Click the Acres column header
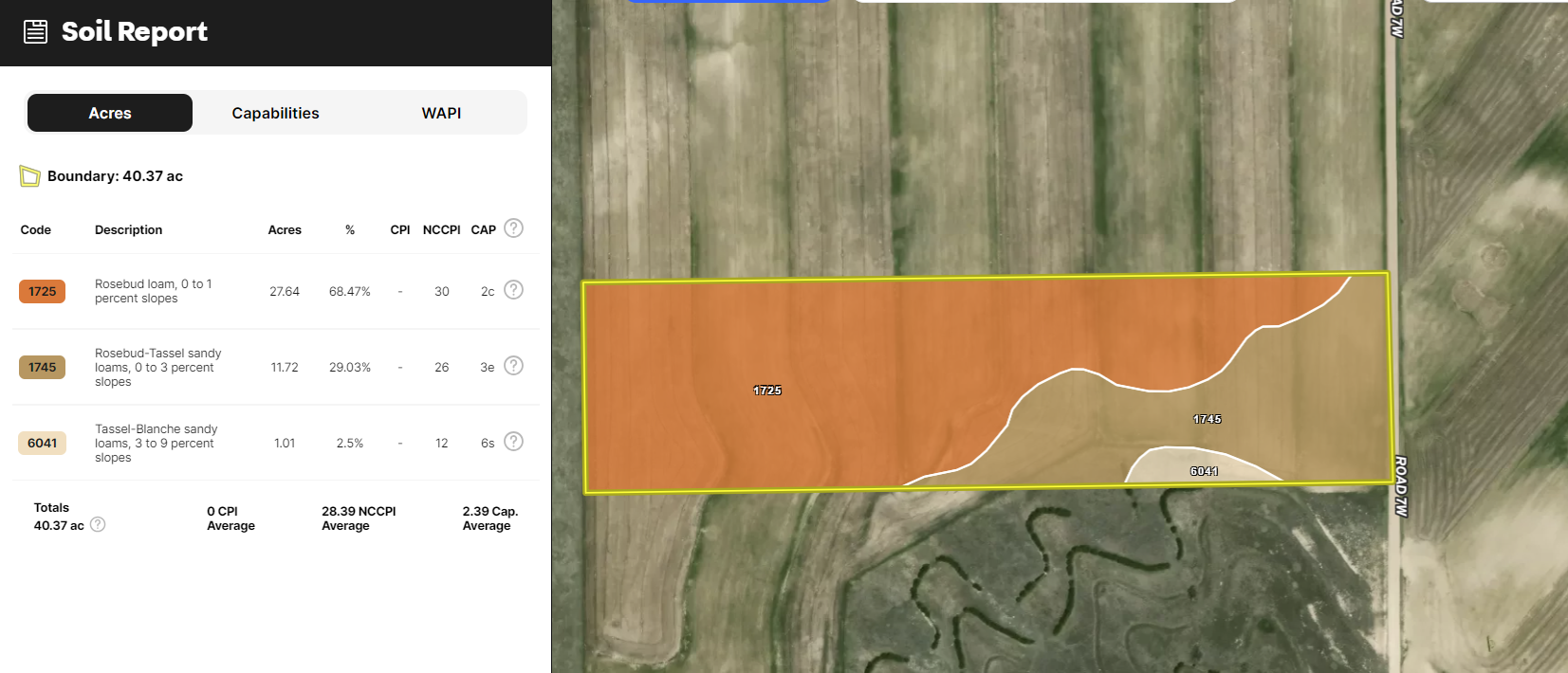Image resolution: width=1568 pixels, height=673 pixels. tap(285, 230)
